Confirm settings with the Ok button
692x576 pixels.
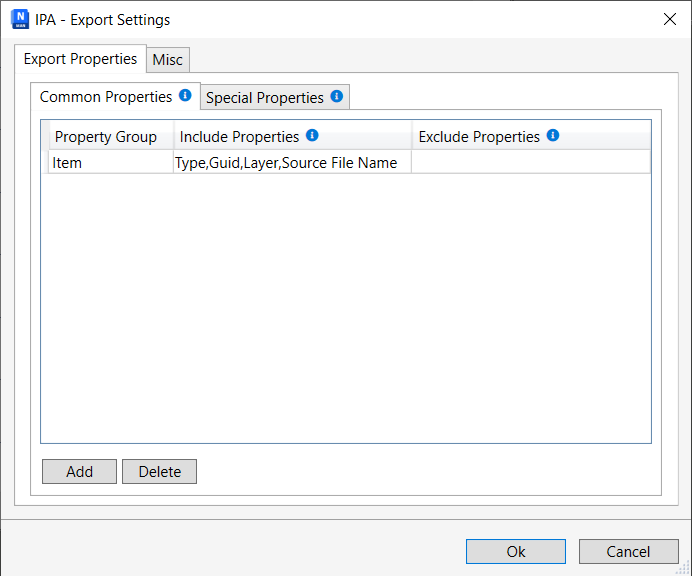[515, 551]
